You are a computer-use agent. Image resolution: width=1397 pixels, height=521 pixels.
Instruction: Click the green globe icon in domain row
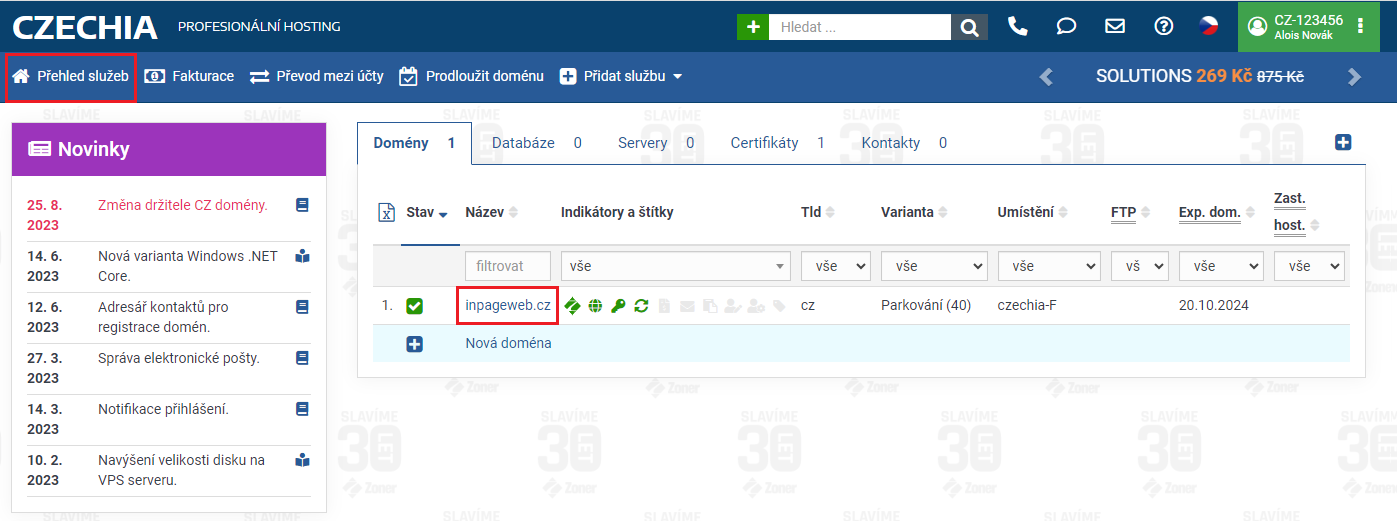(595, 306)
